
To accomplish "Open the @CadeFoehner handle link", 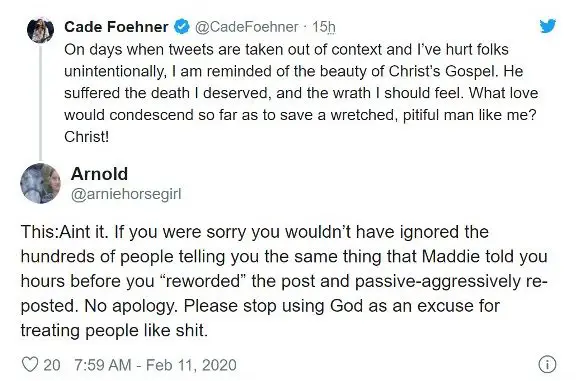I will pos(246,27).
